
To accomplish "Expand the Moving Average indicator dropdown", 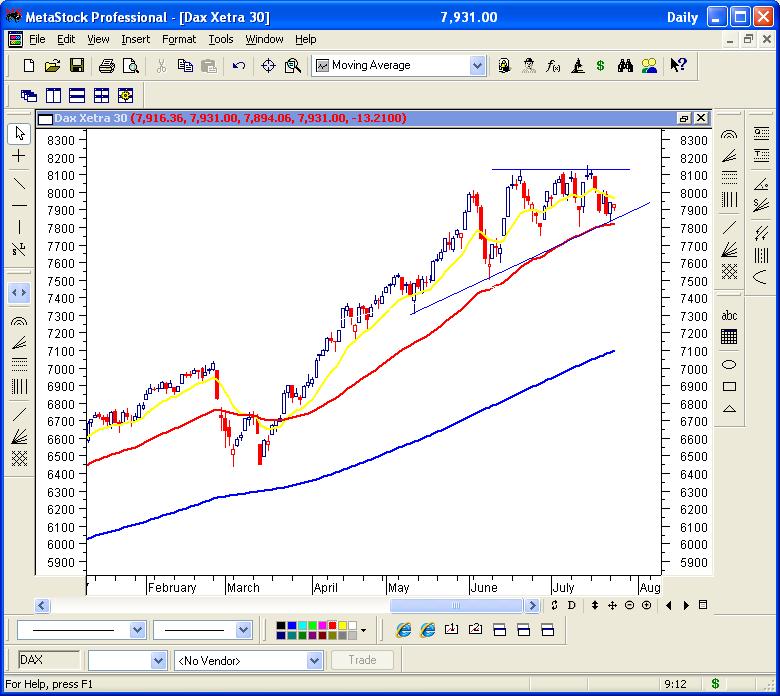I will [x=477, y=66].
